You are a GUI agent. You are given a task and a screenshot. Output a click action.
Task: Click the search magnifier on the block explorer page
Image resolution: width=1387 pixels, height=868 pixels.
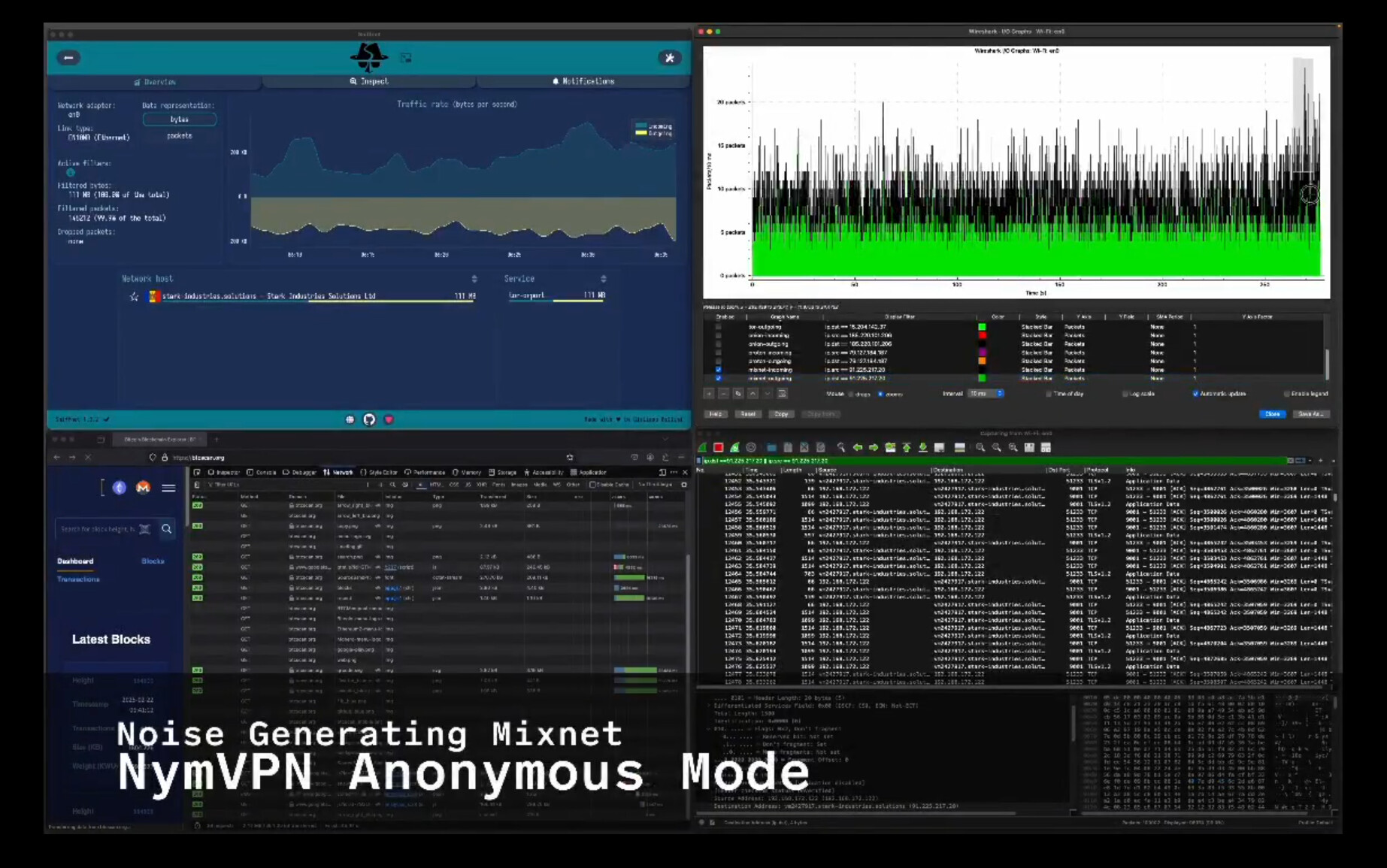pos(167,529)
